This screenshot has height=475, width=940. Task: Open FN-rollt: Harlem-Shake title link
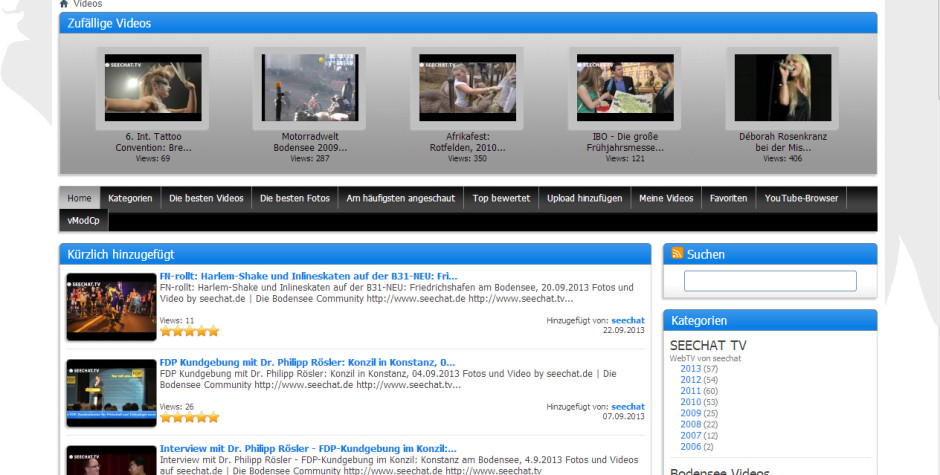308,276
